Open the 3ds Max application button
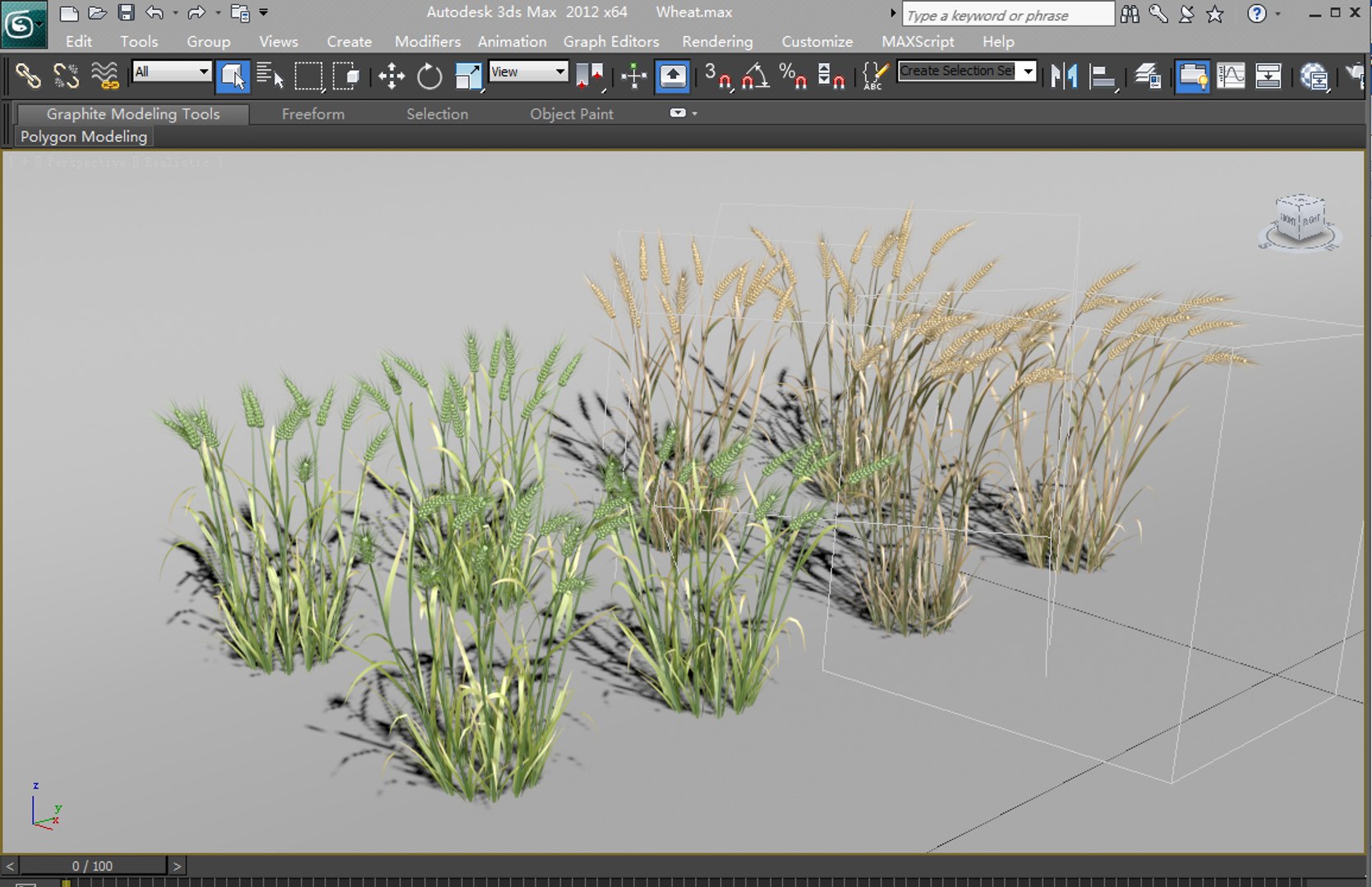 point(22,24)
